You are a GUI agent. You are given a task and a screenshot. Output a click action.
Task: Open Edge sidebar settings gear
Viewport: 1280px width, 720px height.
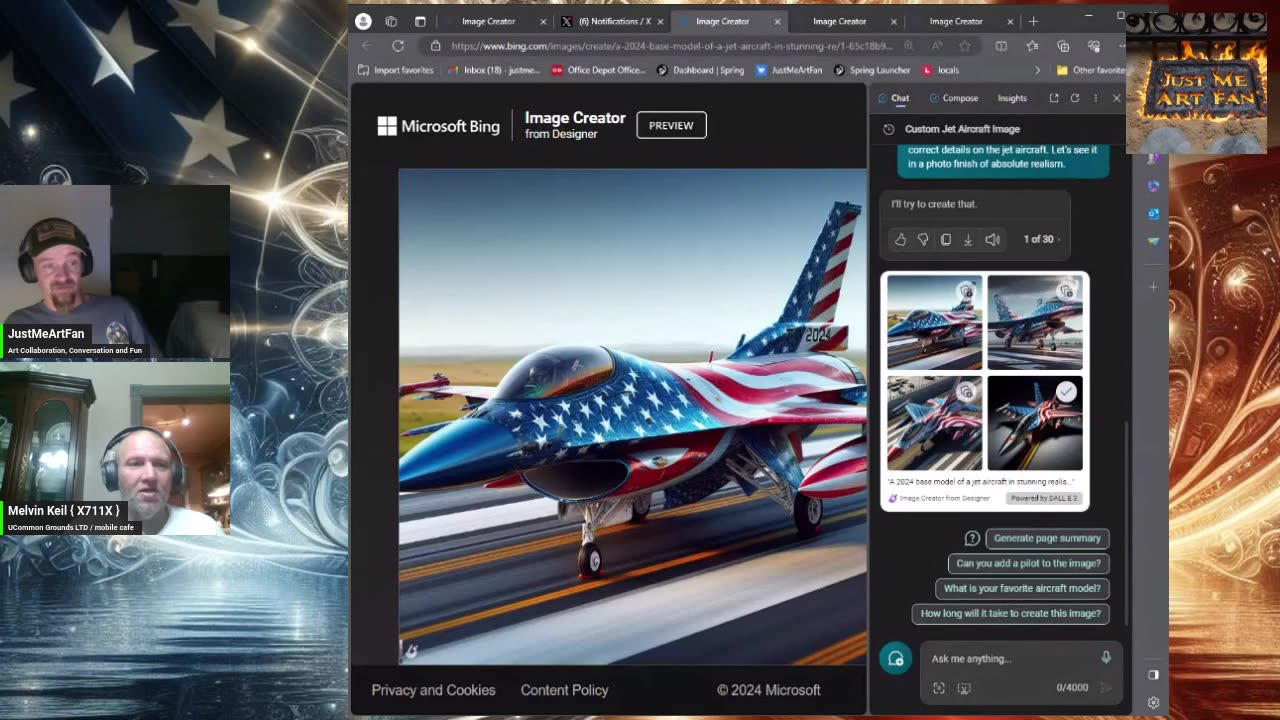point(1153,703)
